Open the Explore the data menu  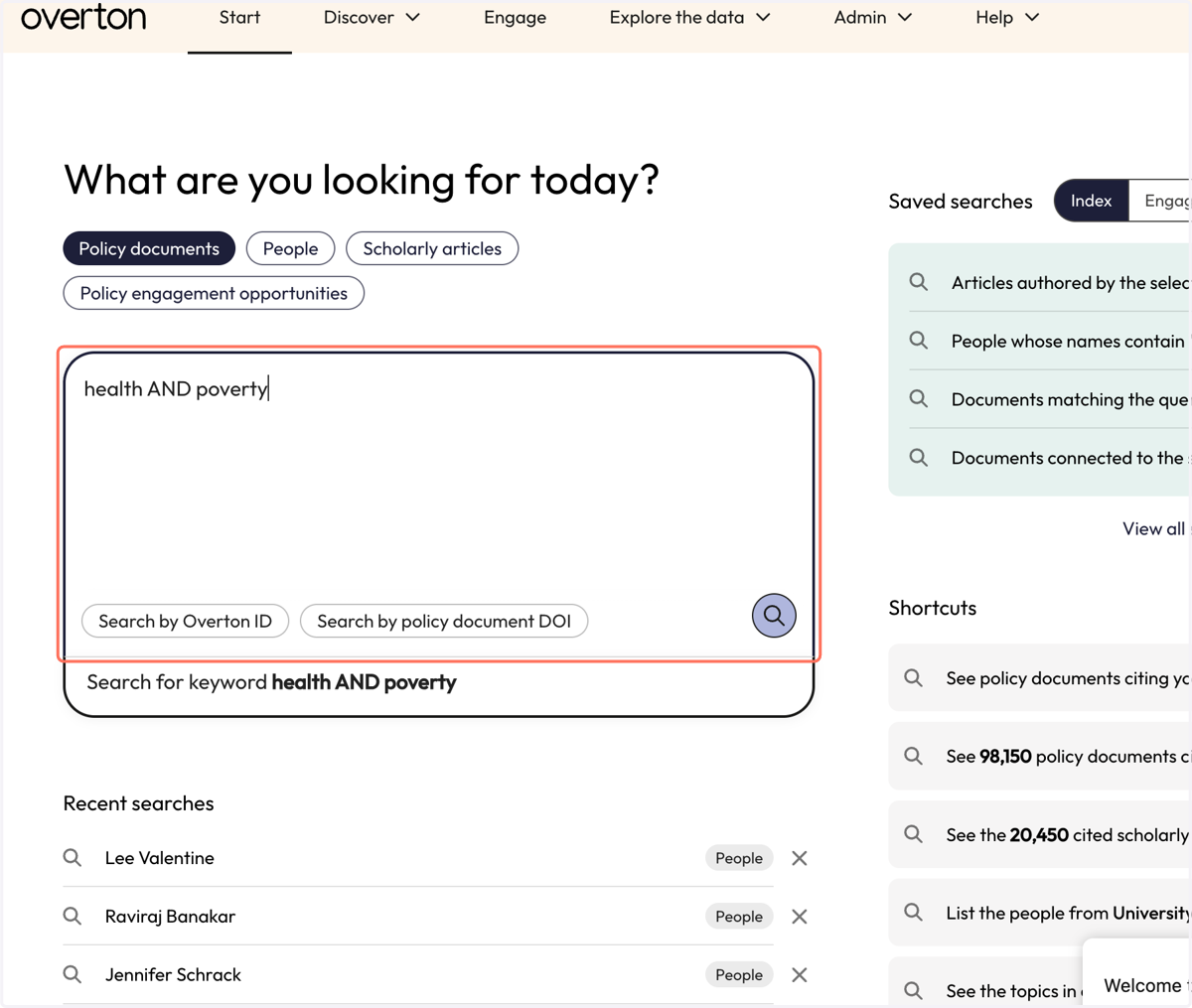[x=689, y=18]
